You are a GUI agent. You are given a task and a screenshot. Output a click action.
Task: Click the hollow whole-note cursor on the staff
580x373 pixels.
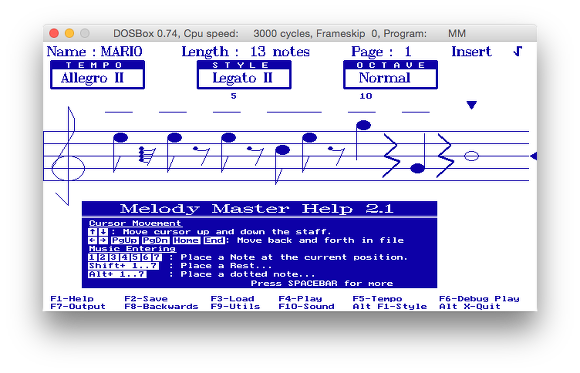[471, 156]
